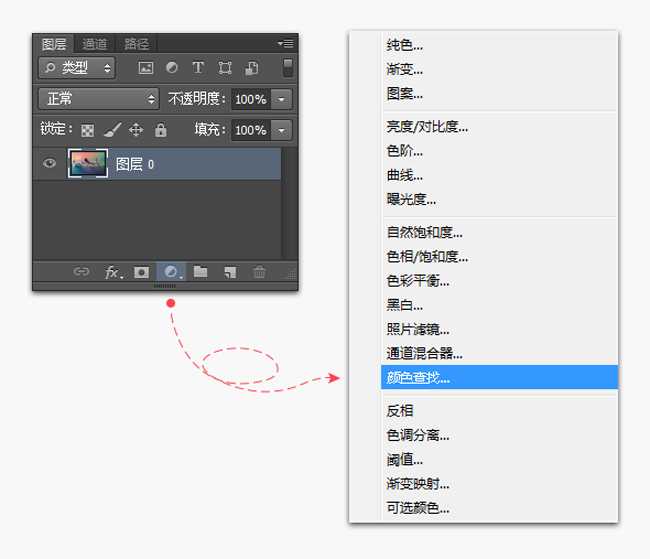Toggle the lock all padlock icon
The height and width of the screenshot is (559, 650).
click(x=160, y=130)
